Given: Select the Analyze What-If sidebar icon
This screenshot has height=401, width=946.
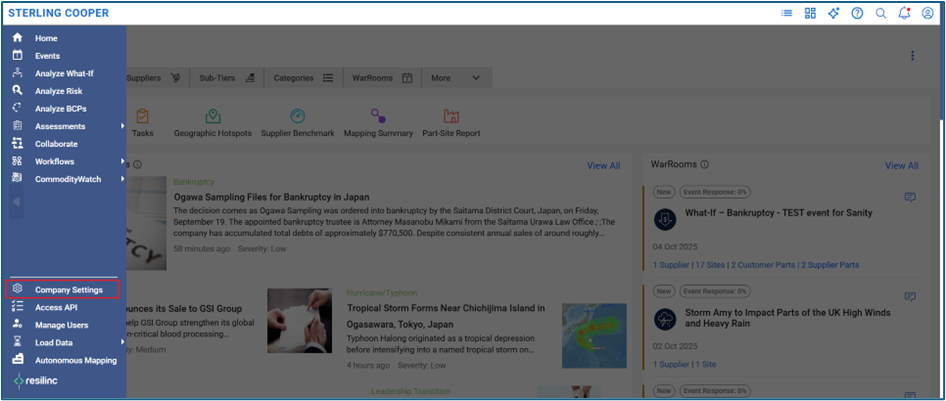Looking at the screenshot, I should coord(17,73).
